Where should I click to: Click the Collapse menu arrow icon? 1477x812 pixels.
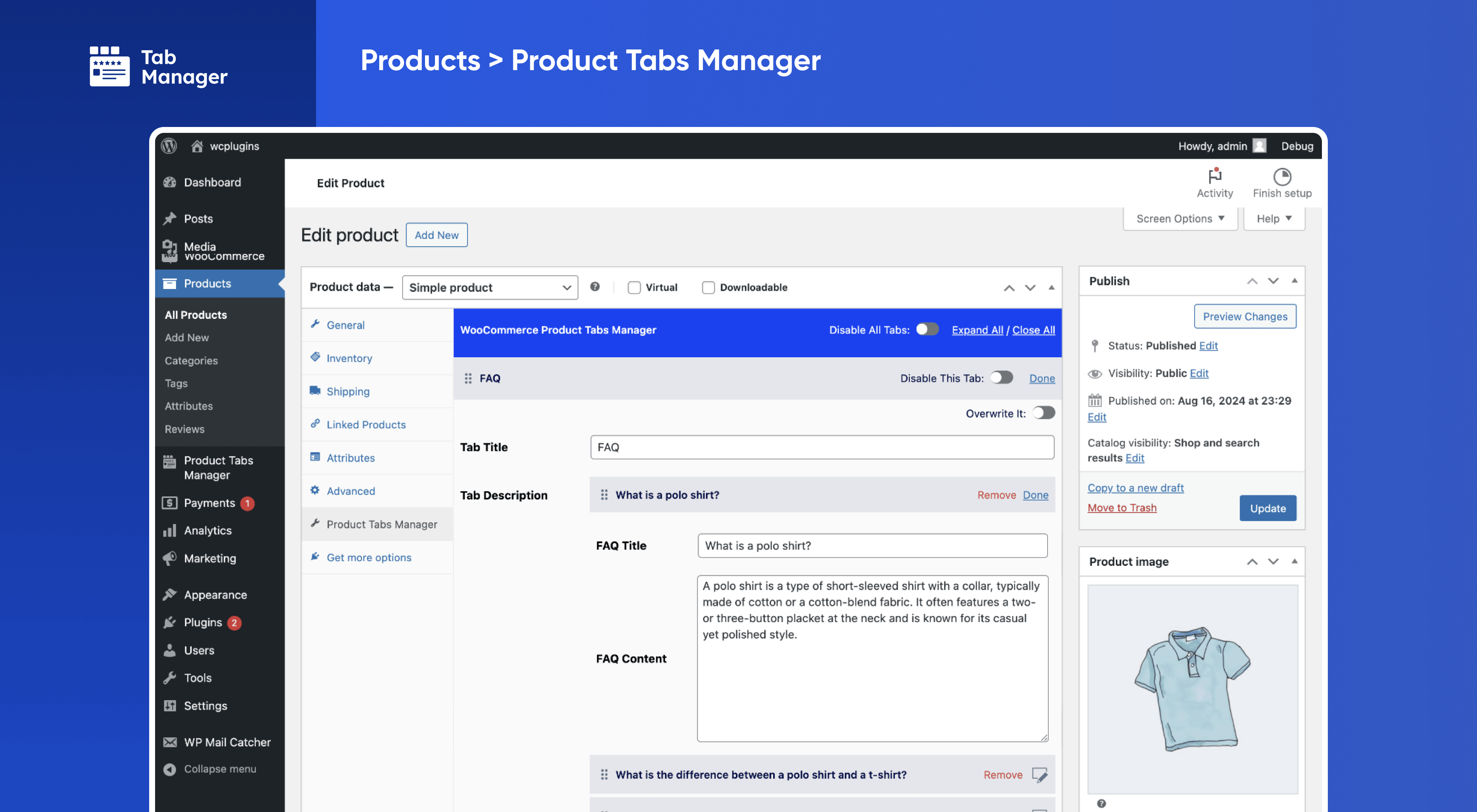click(x=170, y=769)
